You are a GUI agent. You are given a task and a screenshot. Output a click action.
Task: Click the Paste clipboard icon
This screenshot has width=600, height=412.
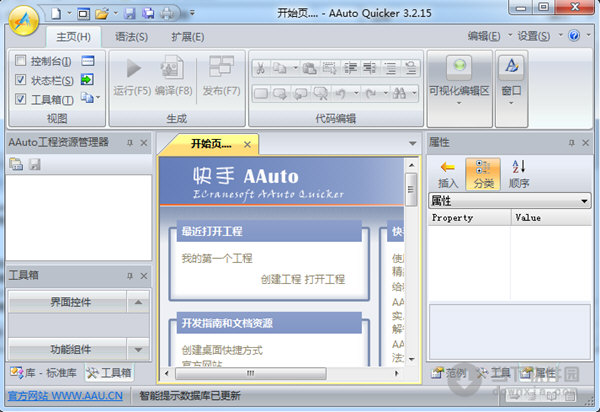click(x=309, y=68)
